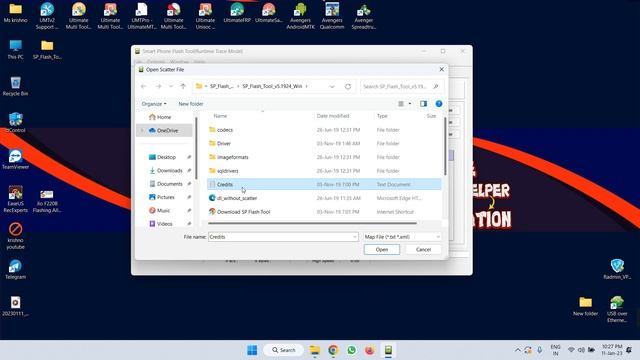Open recent locations dropdown arrow

tap(171, 86)
